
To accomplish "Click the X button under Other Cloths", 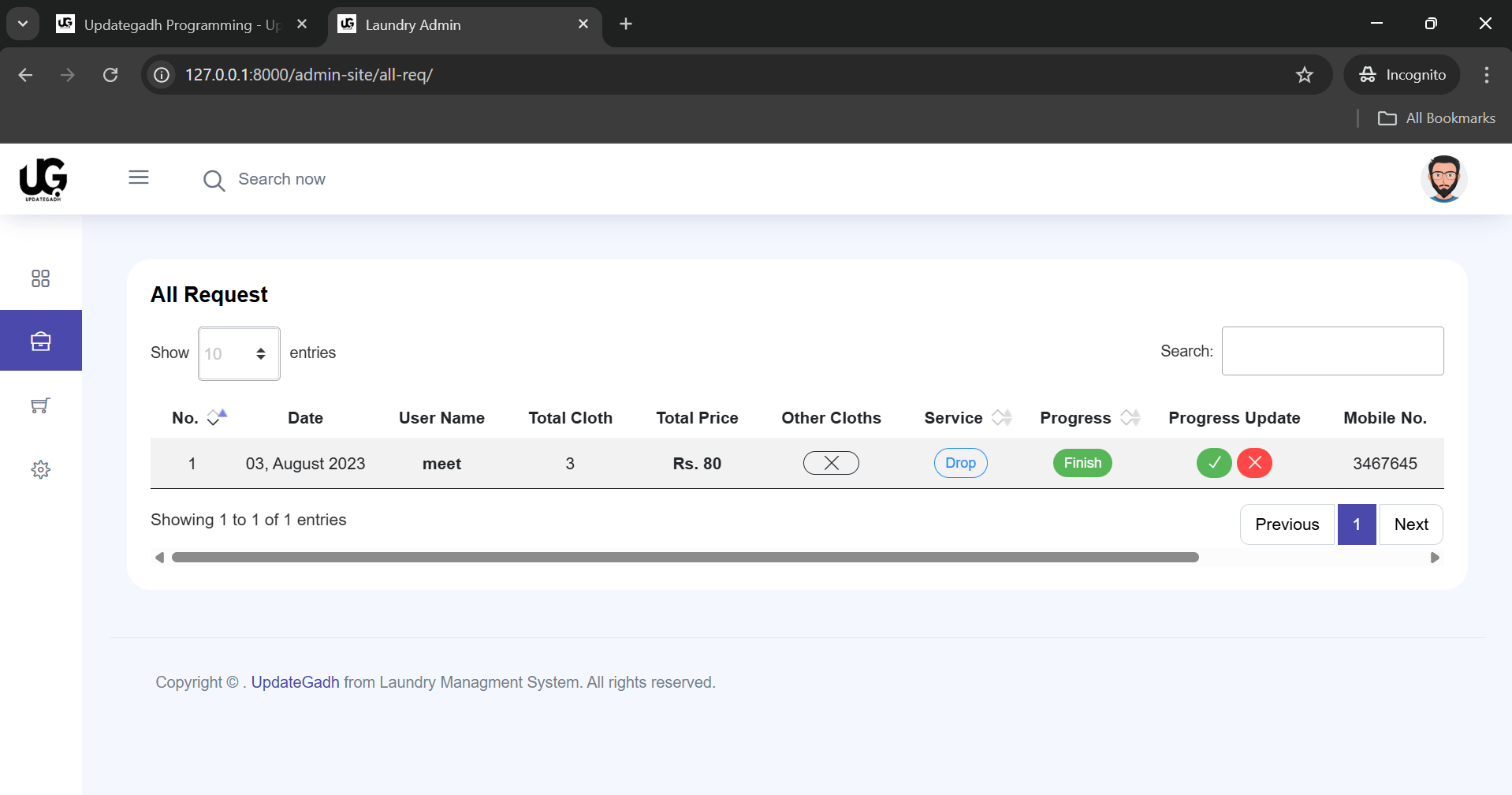I will (831, 463).
